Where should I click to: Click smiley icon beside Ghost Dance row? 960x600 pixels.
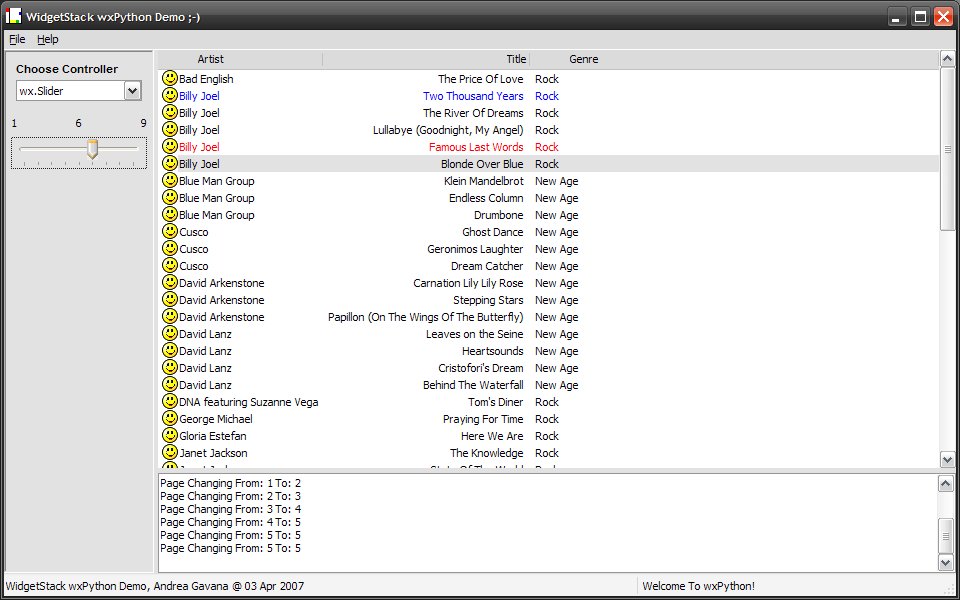[170, 232]
